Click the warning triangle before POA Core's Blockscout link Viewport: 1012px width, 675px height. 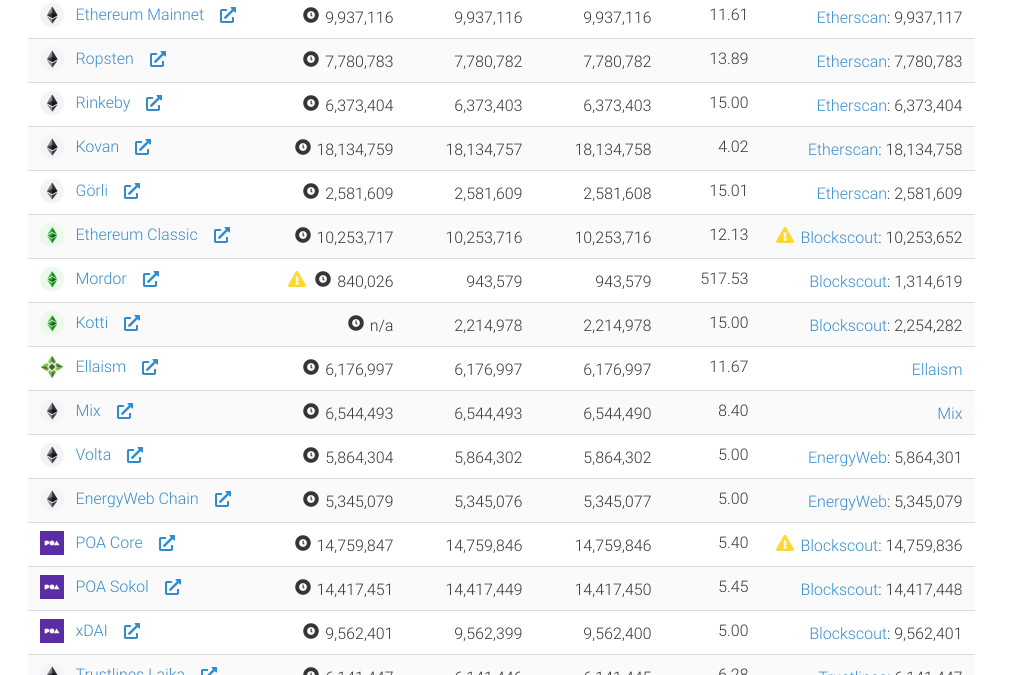pos(786,545)
